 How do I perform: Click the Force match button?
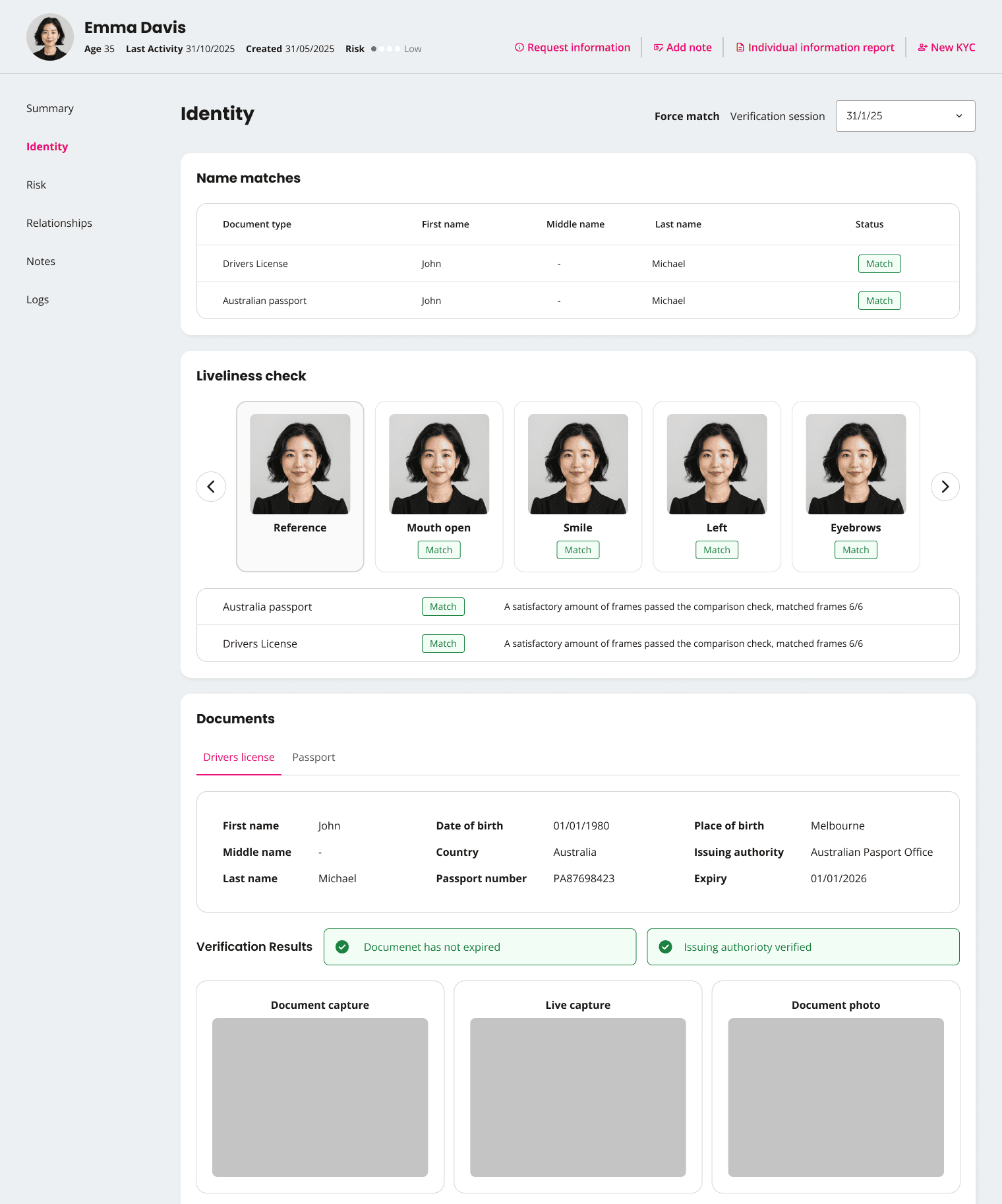point(686,117)
